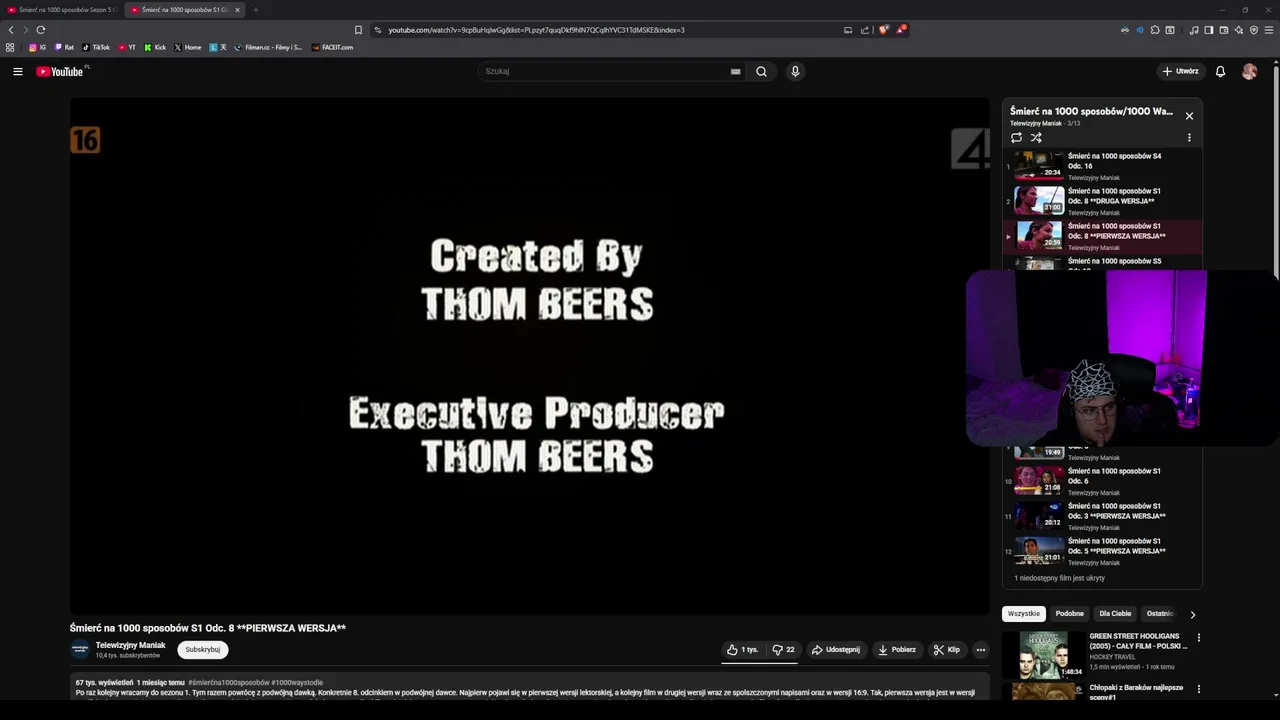Open the Telewizyjny Maniak channel name
The width and height of the screenshot is (1280, 720).
130,645
